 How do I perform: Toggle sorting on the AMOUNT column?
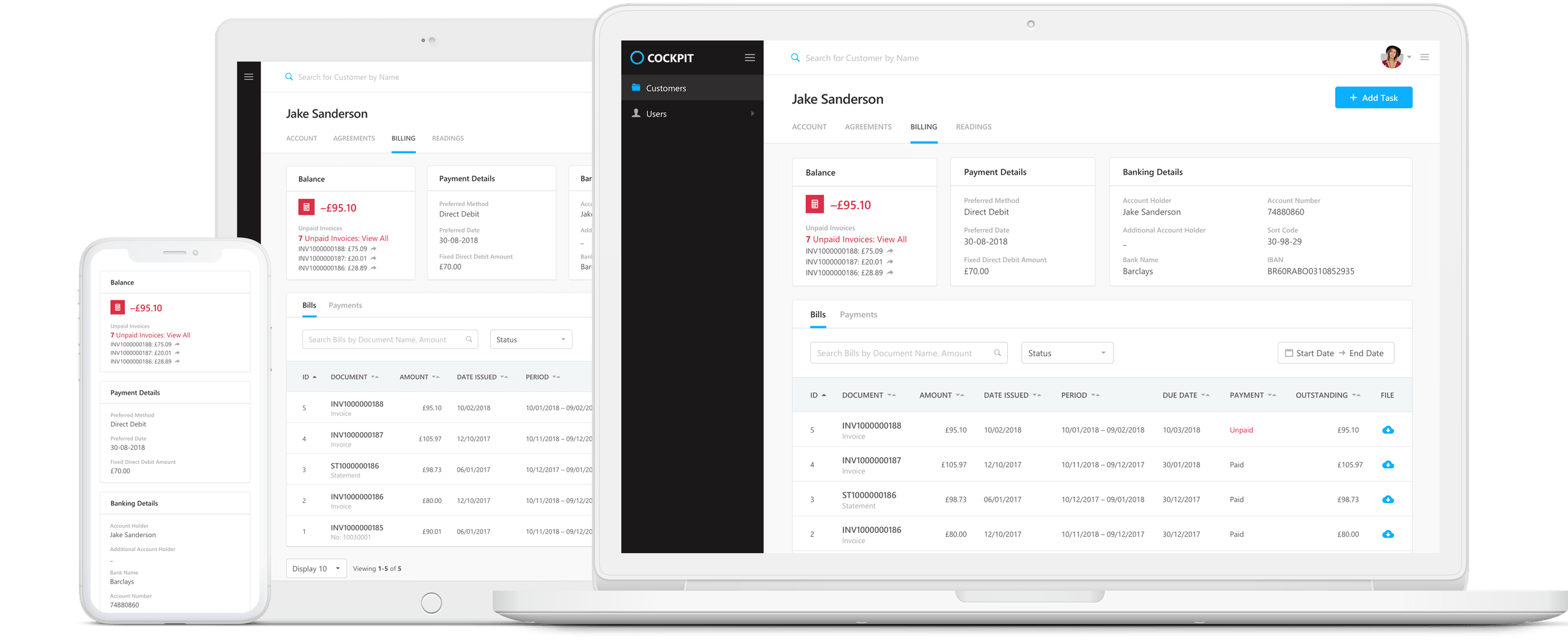click(959, 395)
